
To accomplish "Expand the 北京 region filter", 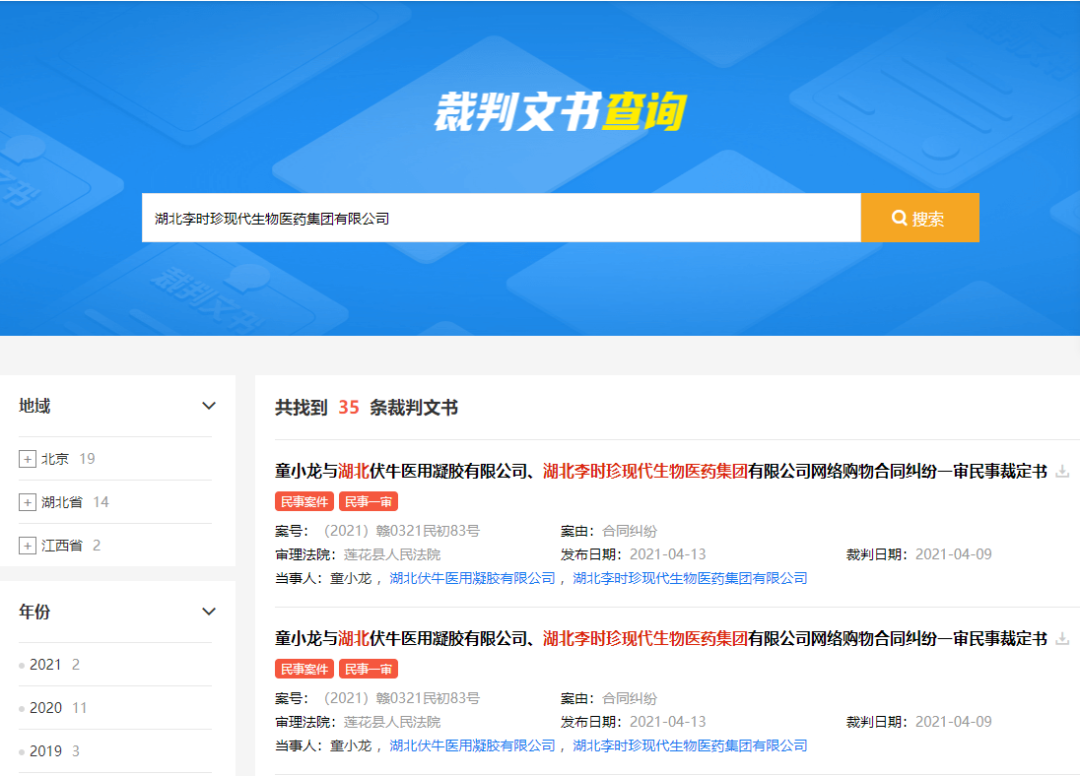I will (28, 459).
